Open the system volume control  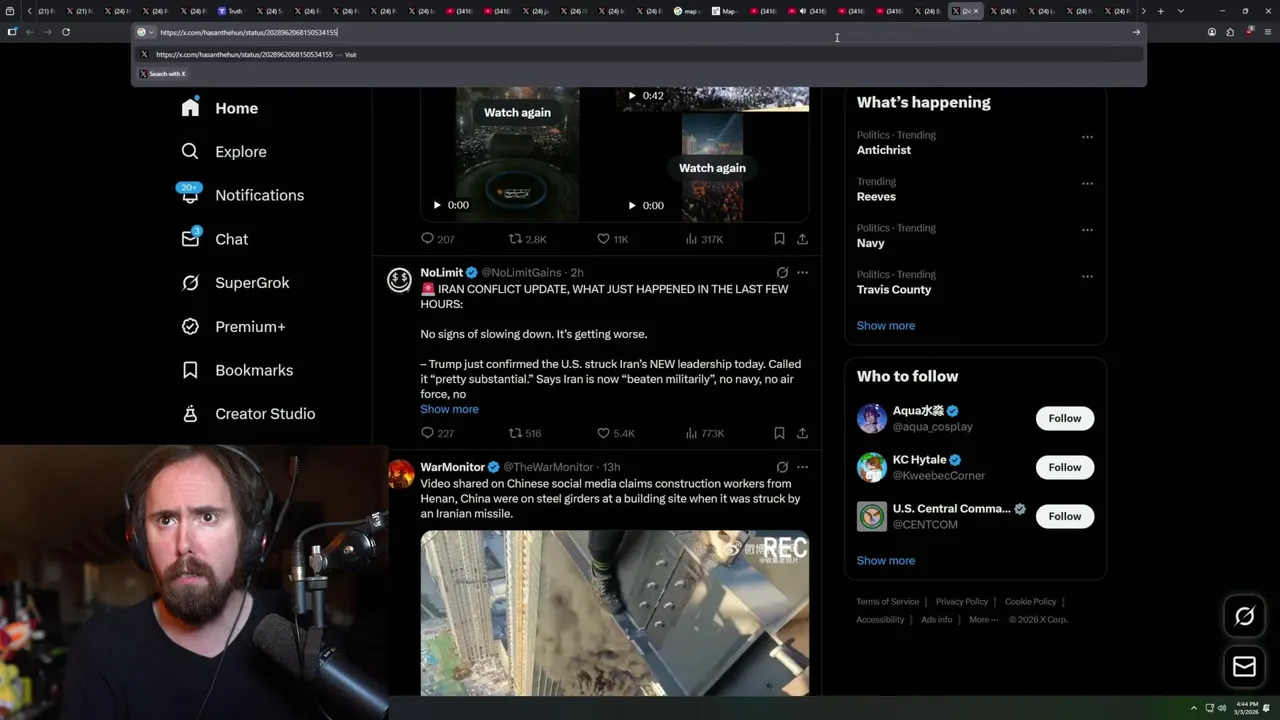click(x=1223, y=708)
